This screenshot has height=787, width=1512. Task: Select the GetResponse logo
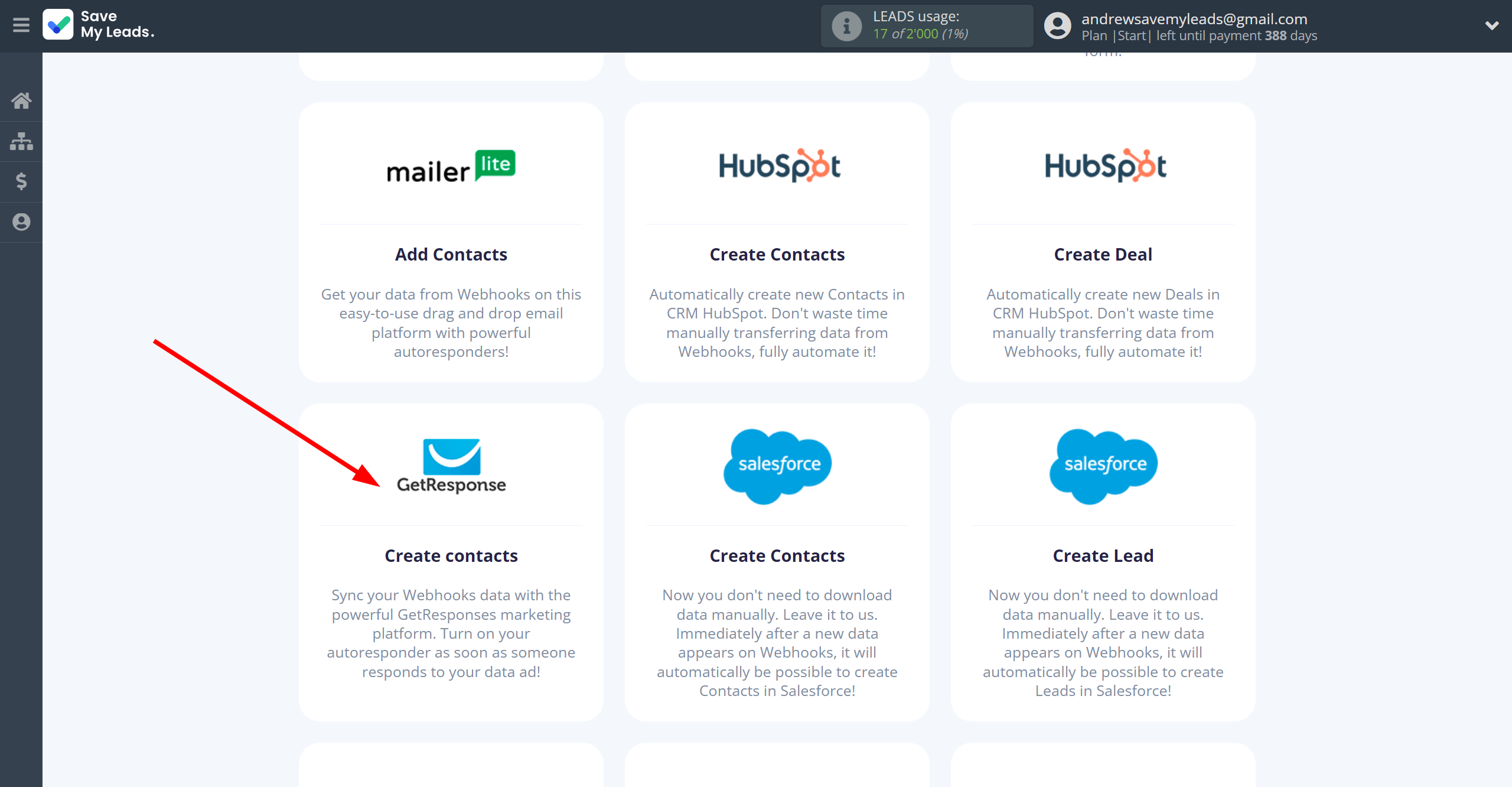[451, 466]
